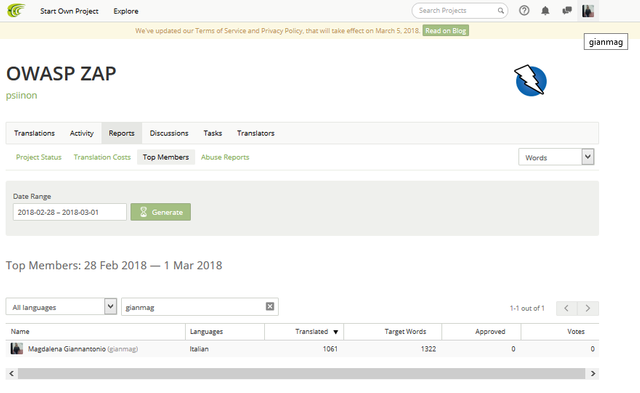This screenshot has height=393, width=640.
Task: Open the All languages dropdown
Action: pos(61,306)
